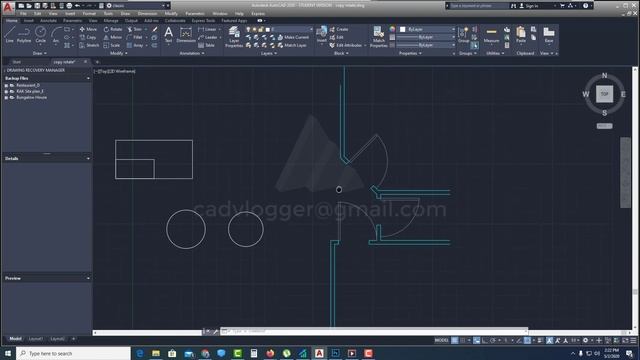Toggle layer on/off lightbulb icon
This screenshot has height=360, width=640.
pos(248,29)
